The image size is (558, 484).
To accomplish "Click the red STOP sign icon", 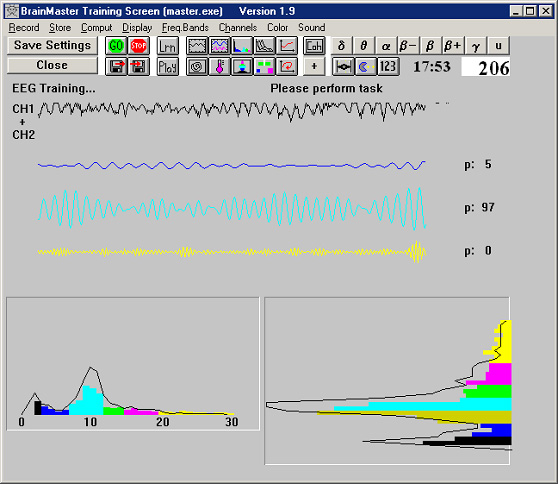I will (x=138, y=46).
